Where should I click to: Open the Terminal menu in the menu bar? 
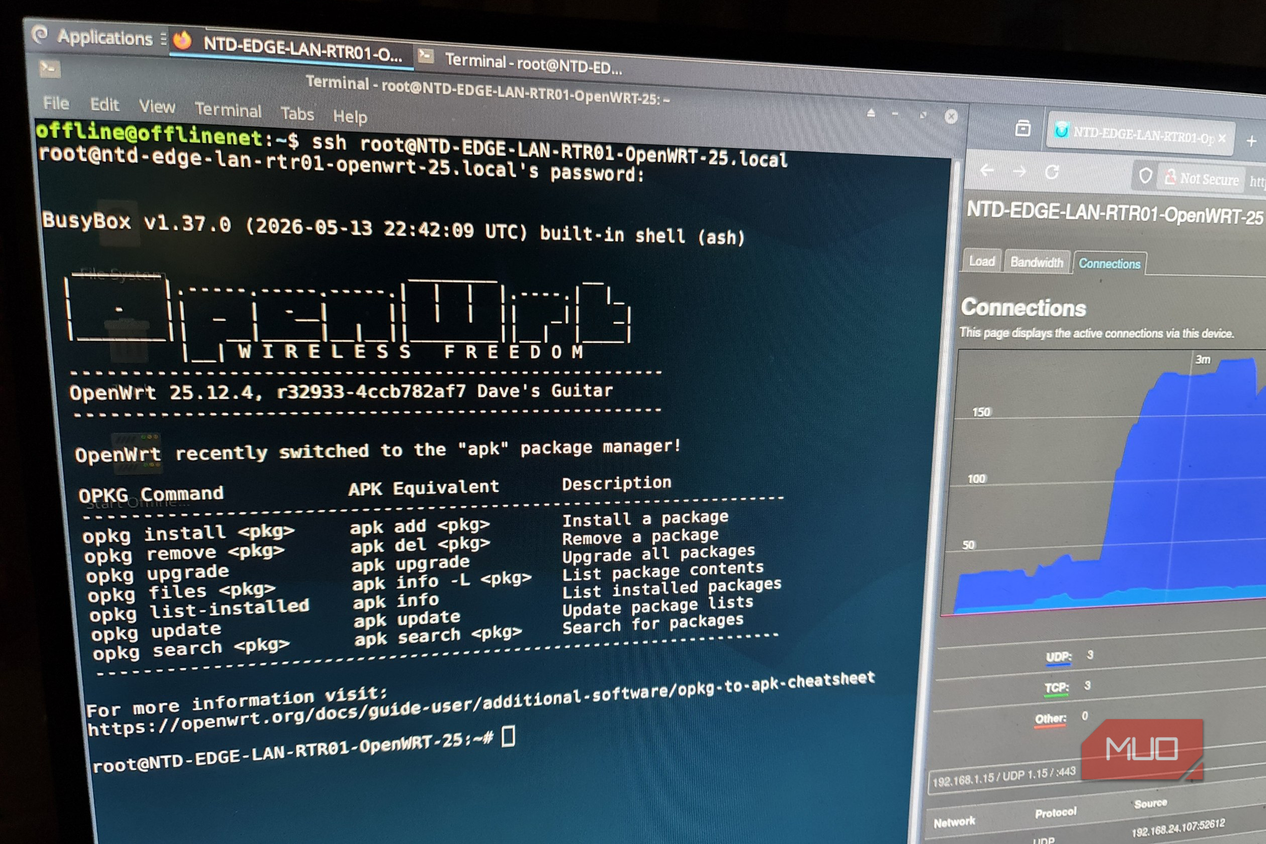point(228,109)
